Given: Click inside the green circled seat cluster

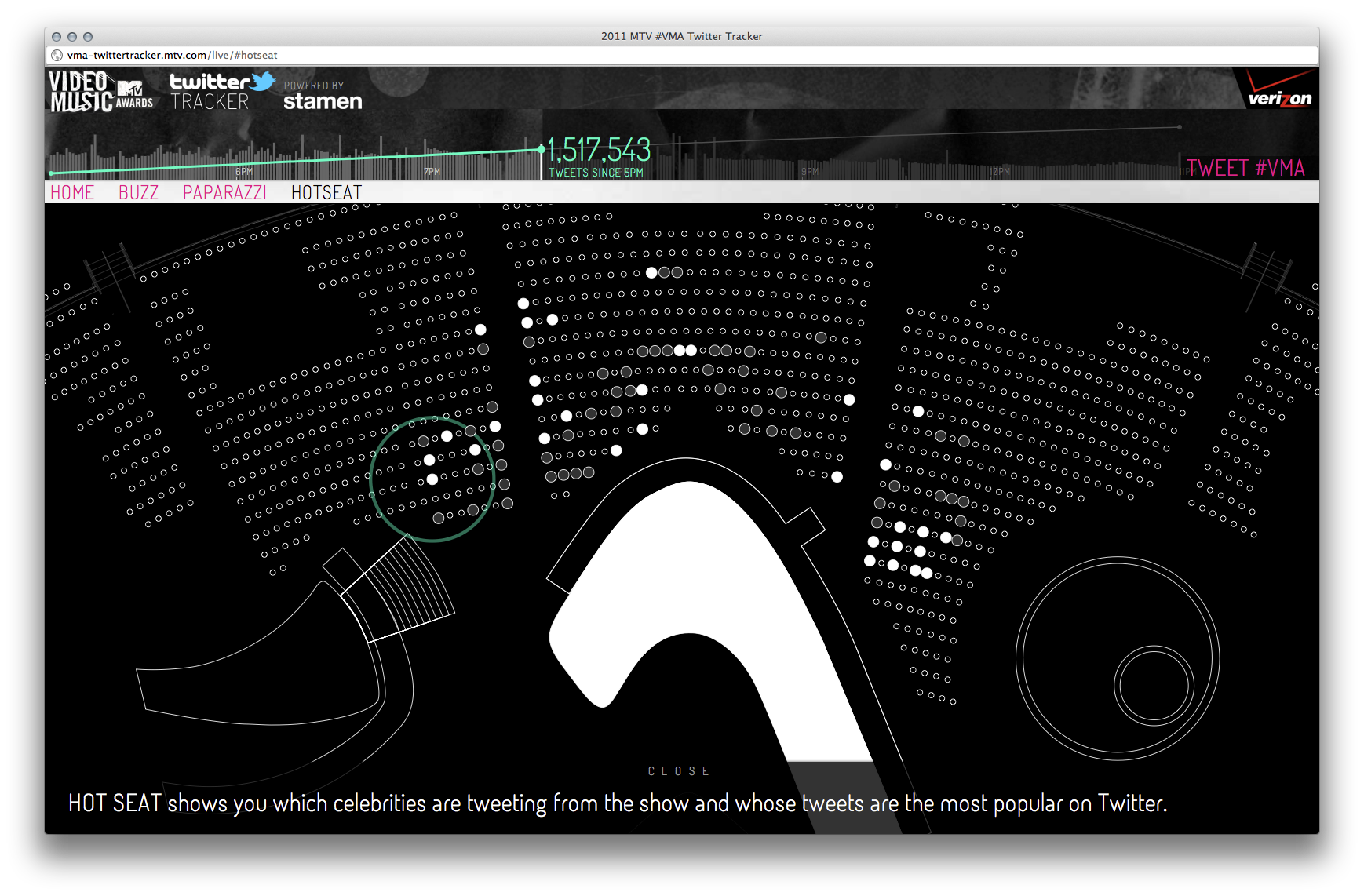Looking at the screenshot, I should point(432,479).
